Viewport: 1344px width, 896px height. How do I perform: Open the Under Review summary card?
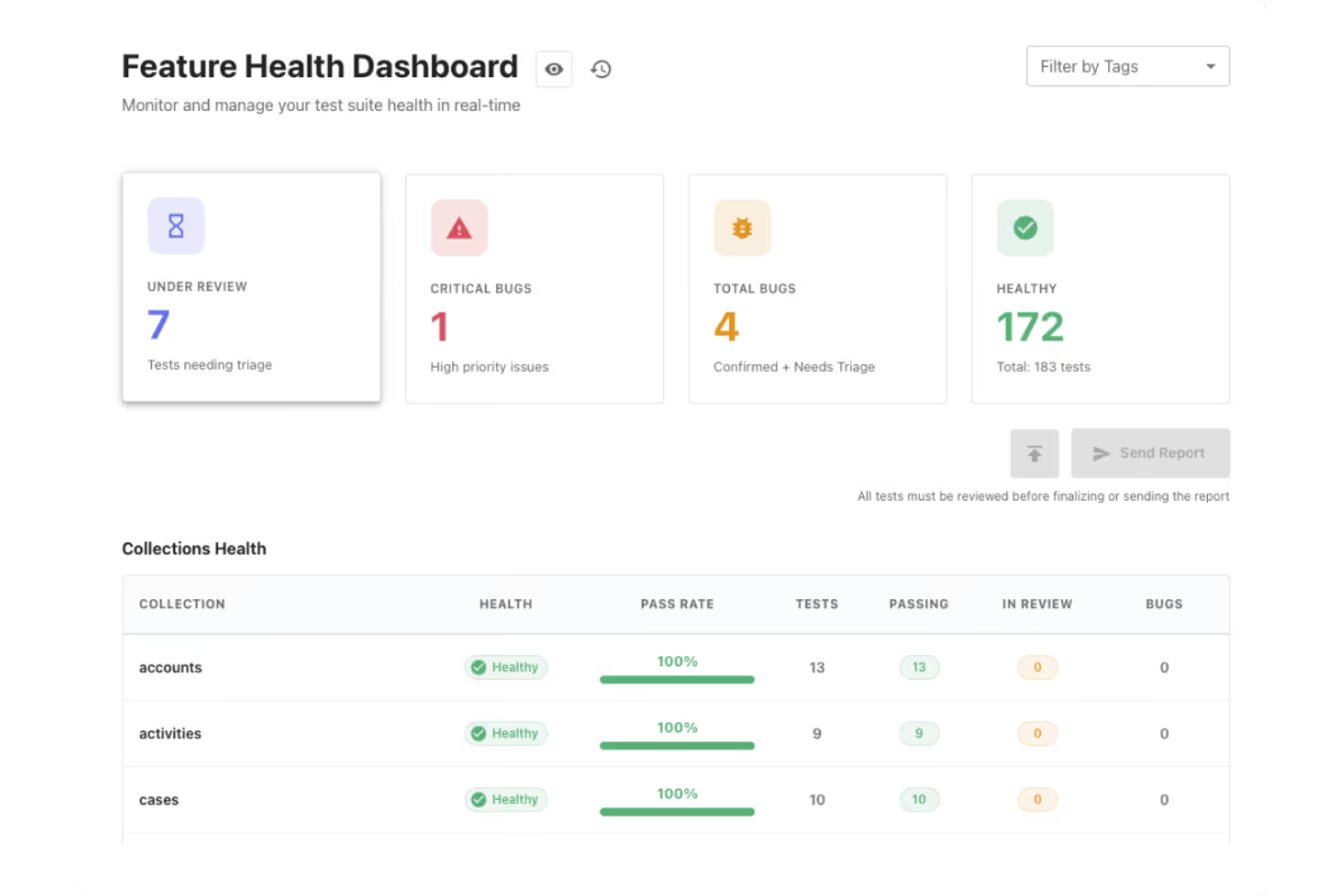[x=252, y=288]
